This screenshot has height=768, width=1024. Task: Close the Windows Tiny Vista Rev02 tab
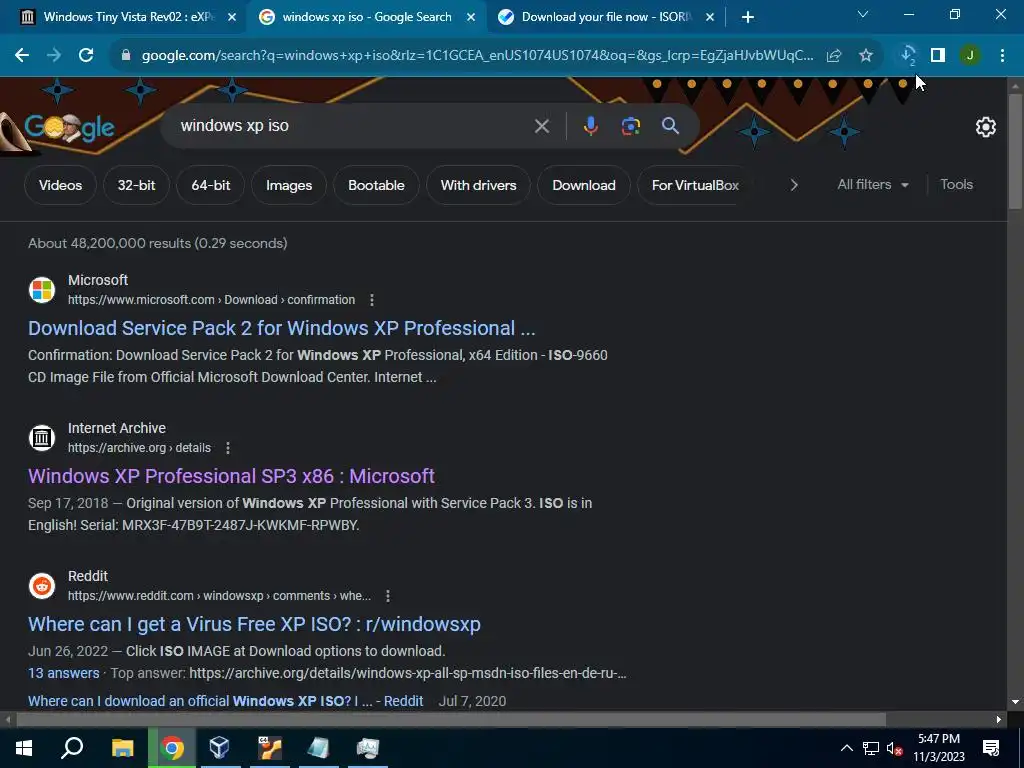[232, 18]
